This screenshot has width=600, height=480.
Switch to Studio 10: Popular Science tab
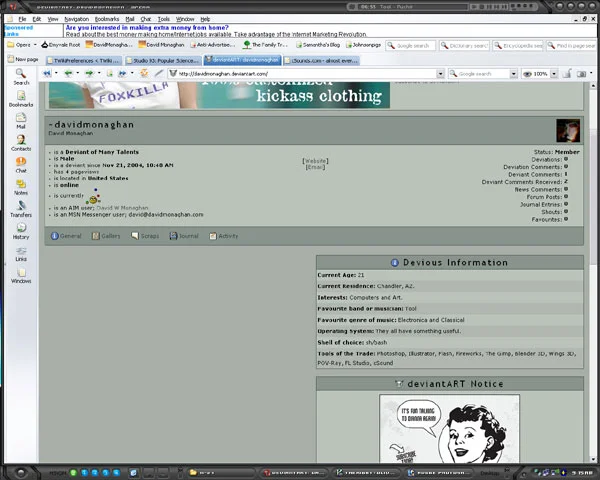[x=163, y=60]
